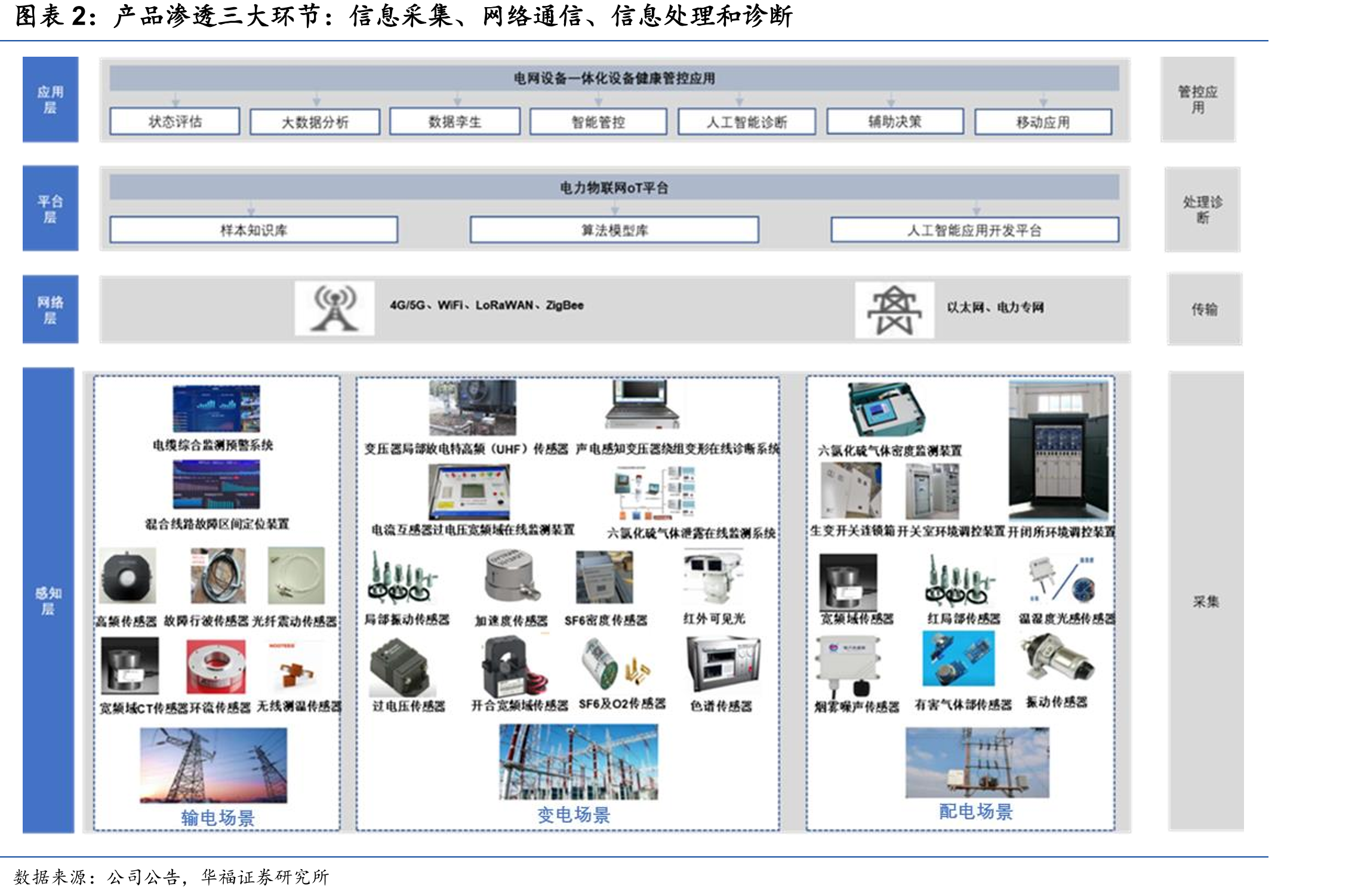Viewport: 1361px width, 896px height.
Task: Click the 大数据分析 box
Action: pyautogui.click(x=315, y=122)
